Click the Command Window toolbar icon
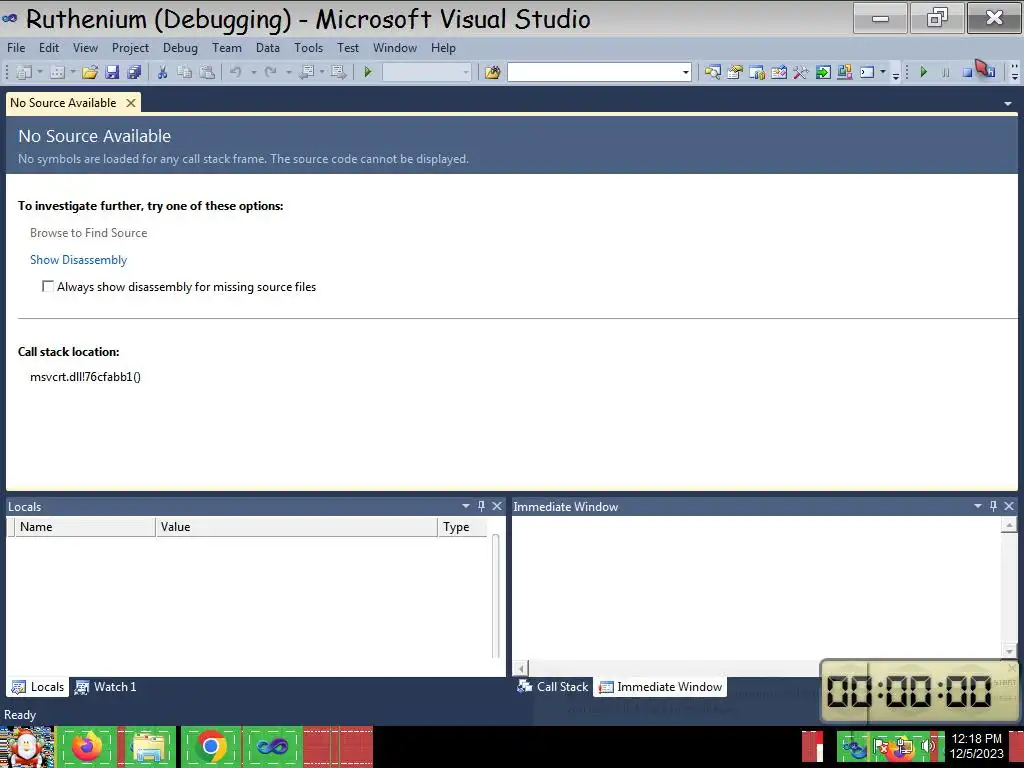 [x=867, y=72]
